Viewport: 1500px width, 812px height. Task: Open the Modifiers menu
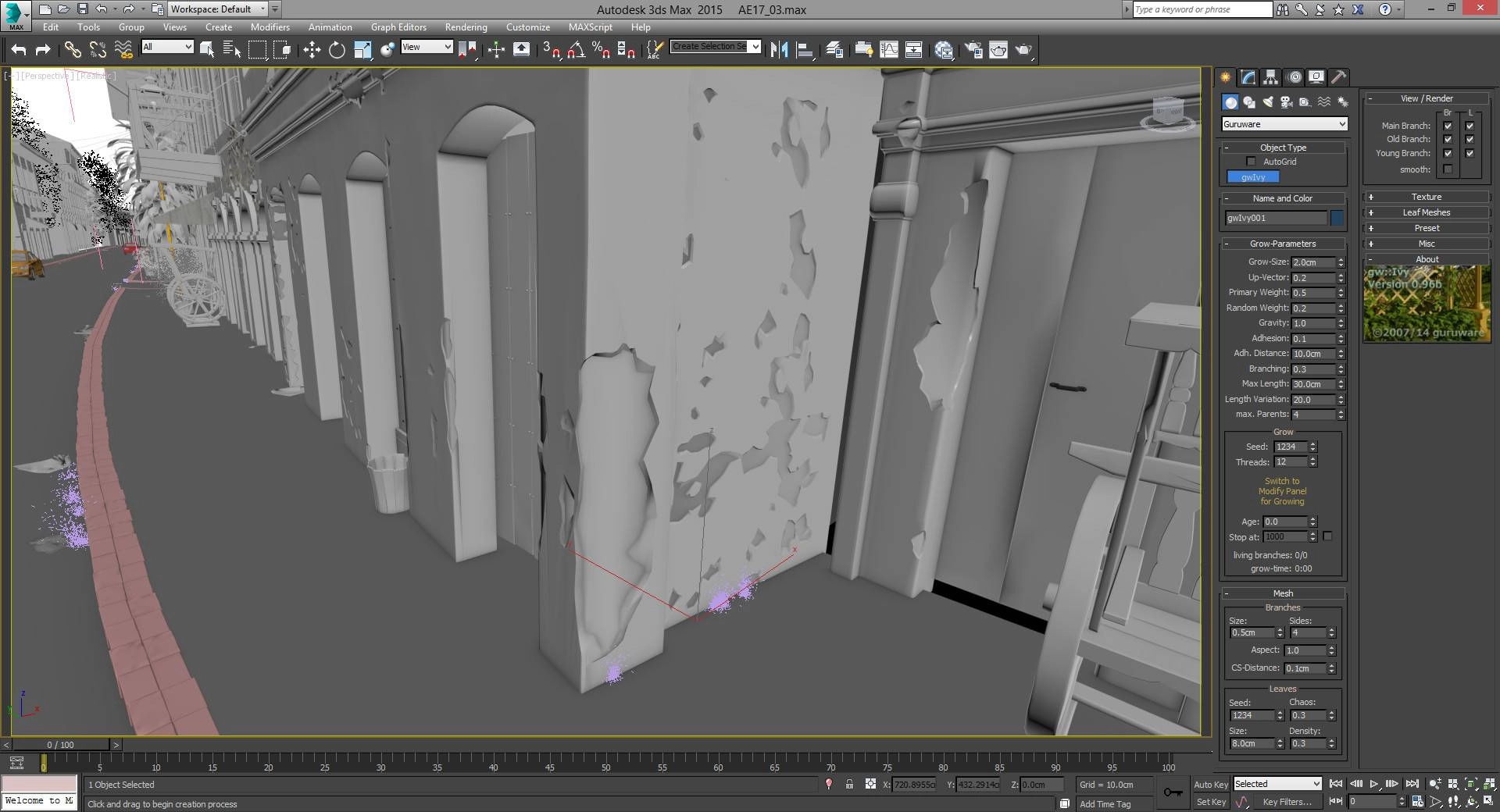(x=270, y=27)
